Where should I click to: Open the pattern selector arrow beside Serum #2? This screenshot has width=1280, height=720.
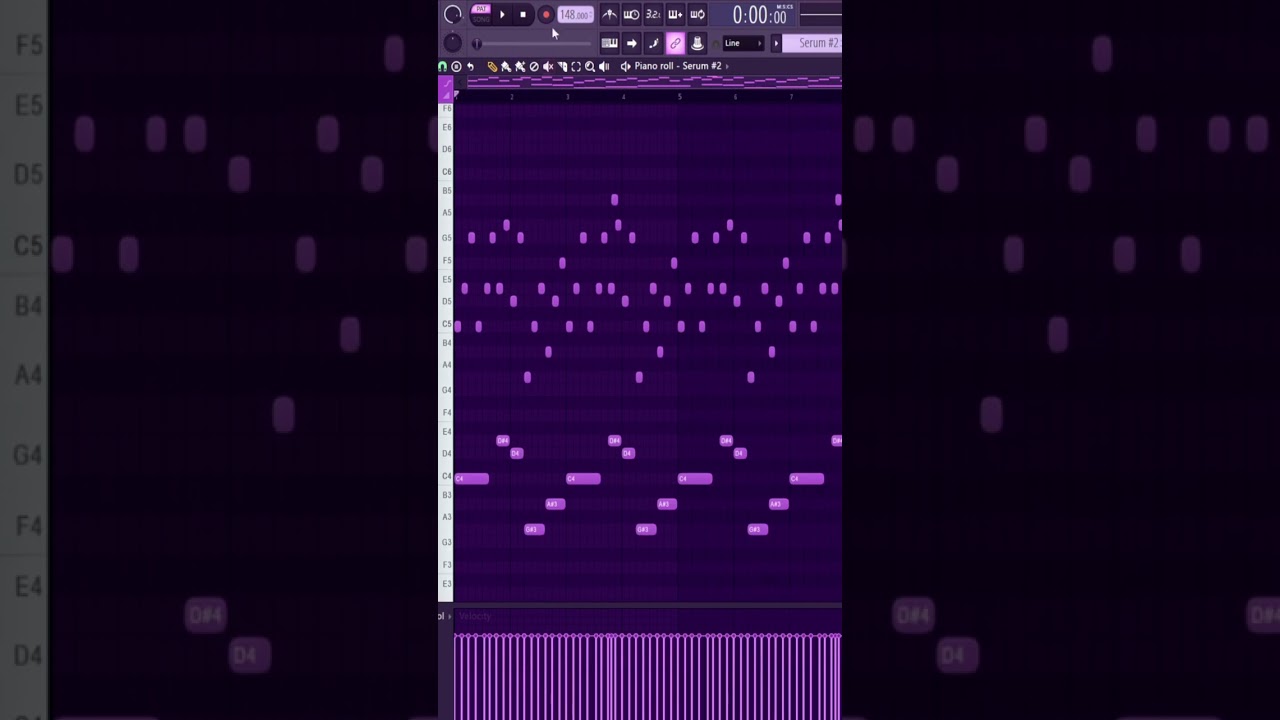(776, 43)
